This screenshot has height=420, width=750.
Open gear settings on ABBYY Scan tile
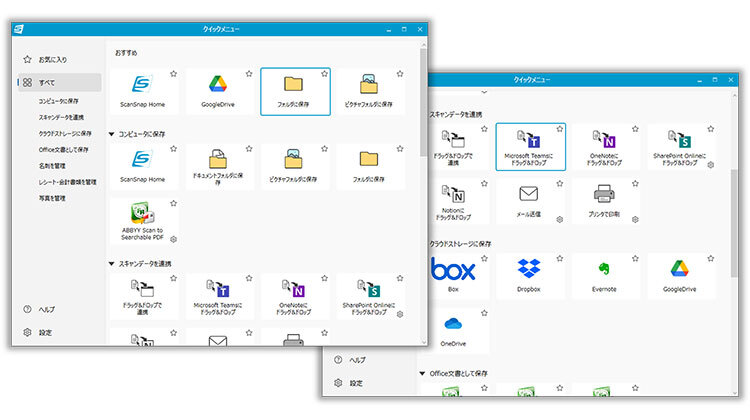[174, 239]
